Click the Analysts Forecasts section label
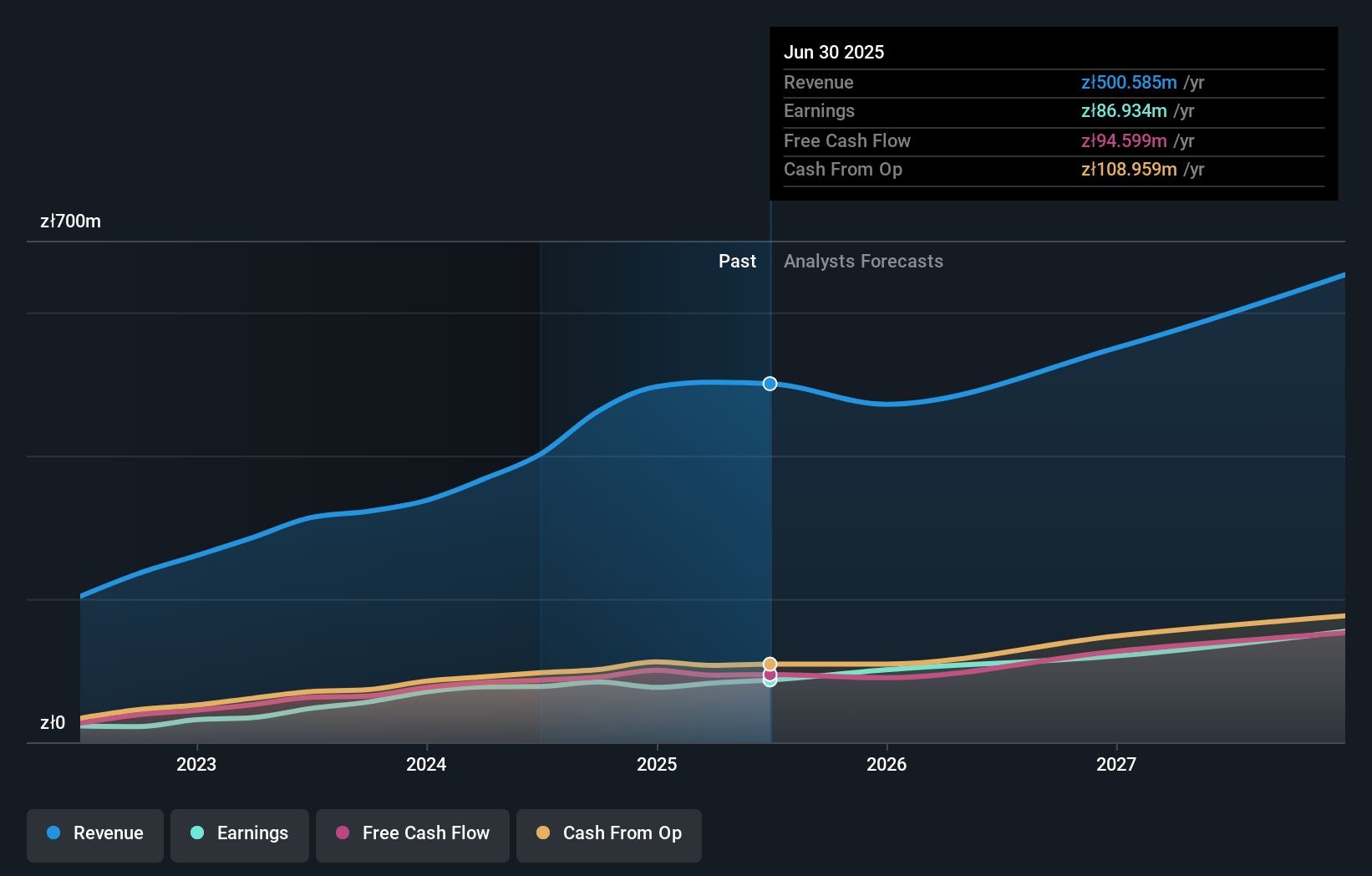1372x876 pixels. point(863,261)
